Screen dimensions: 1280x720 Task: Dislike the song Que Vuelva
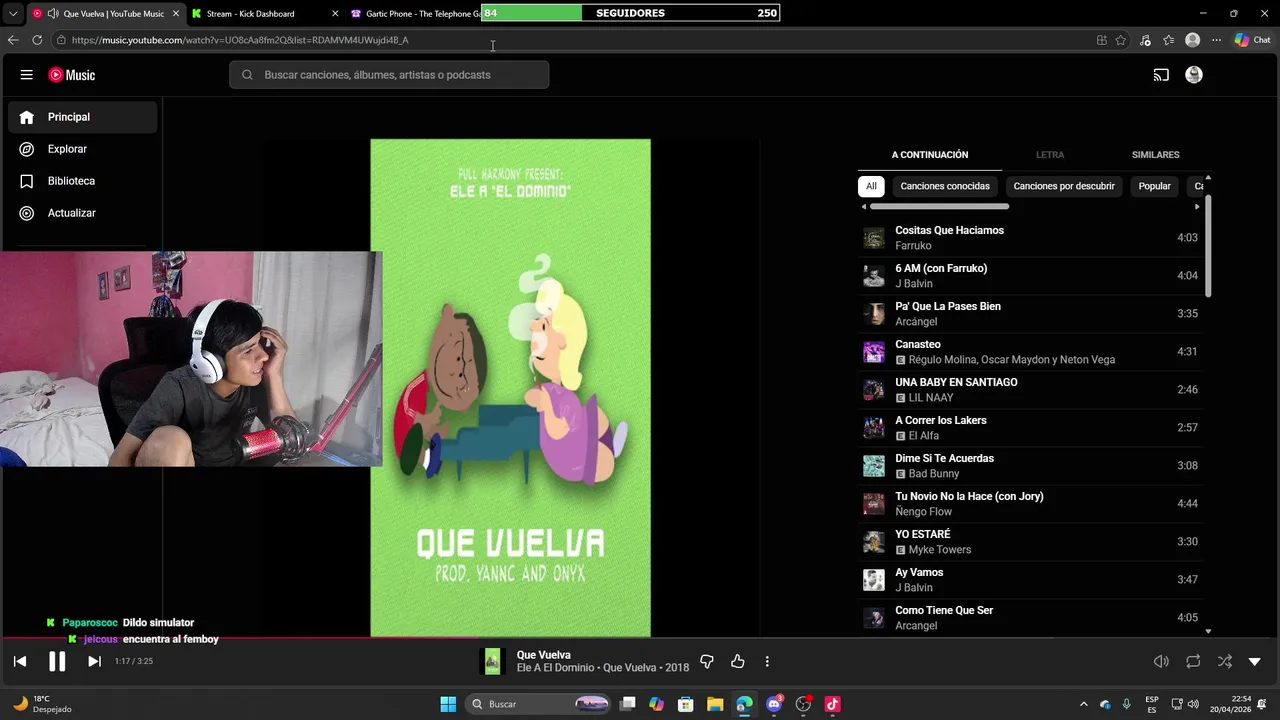point(707,662)
